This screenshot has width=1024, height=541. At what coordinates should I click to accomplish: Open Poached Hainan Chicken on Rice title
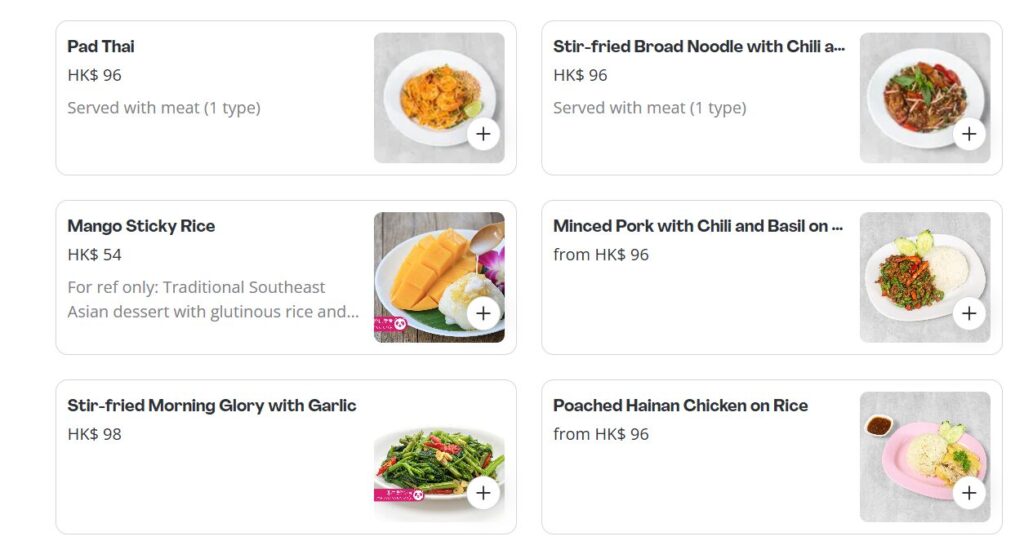point(680,406)
